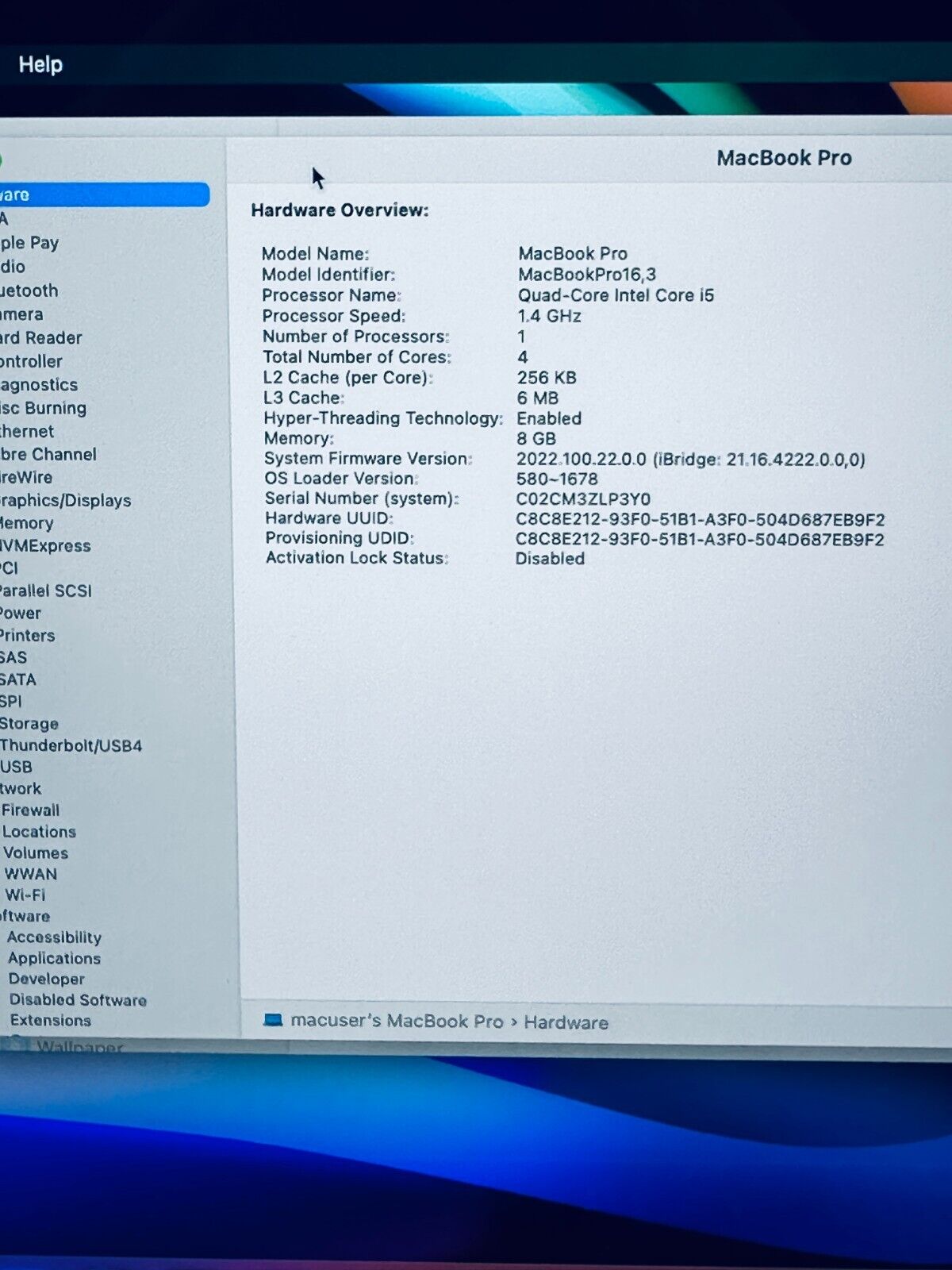Select Parallel SCSI in sidebar

pyautogui.click(x=46, y=591)
